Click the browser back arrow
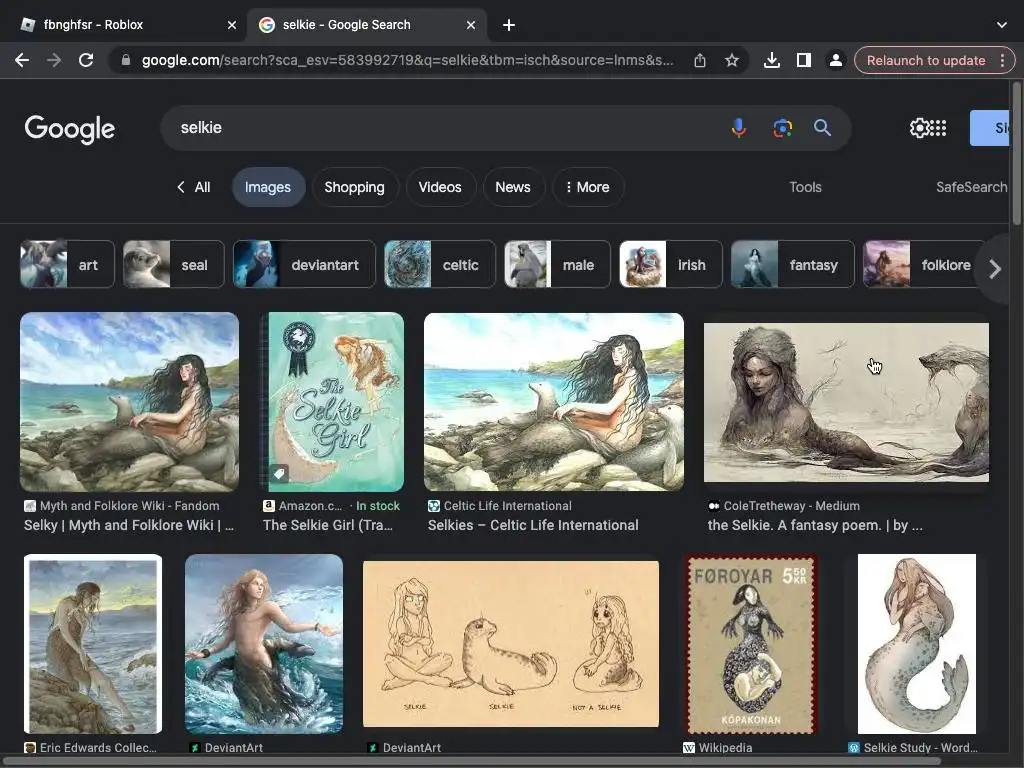The height and width of the screenshot is (768, 1024). 22,60
